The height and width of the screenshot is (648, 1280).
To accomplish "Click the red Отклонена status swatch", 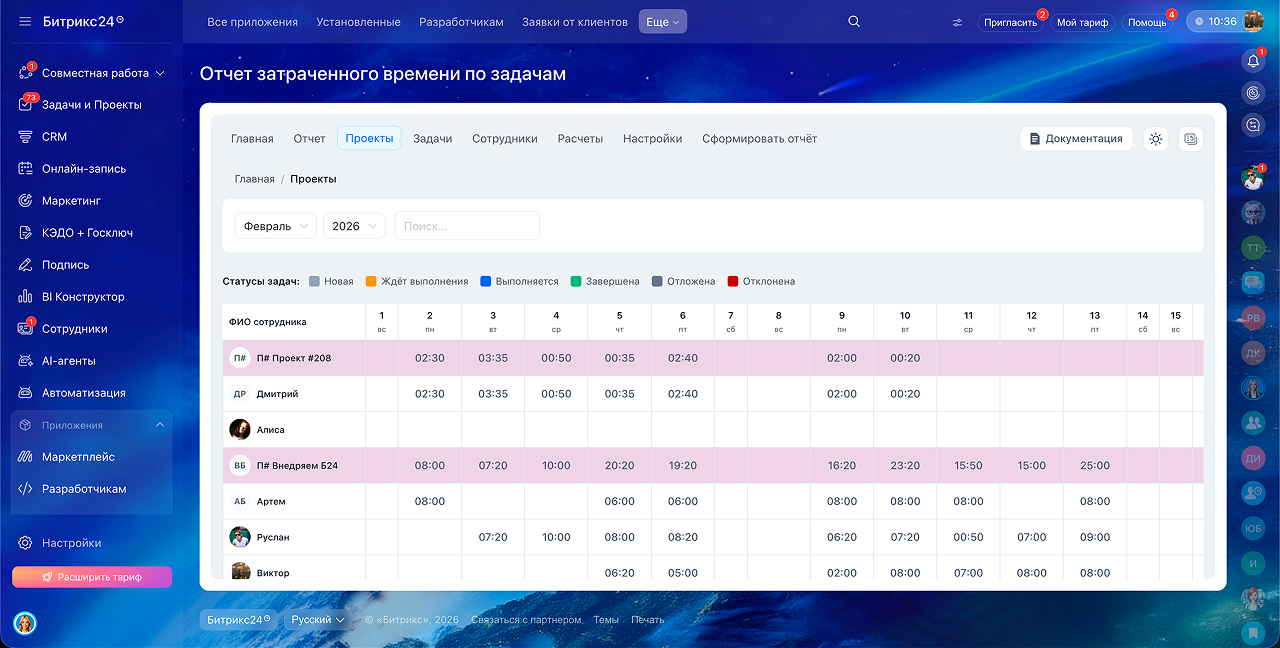I will [x=733, y=282].
